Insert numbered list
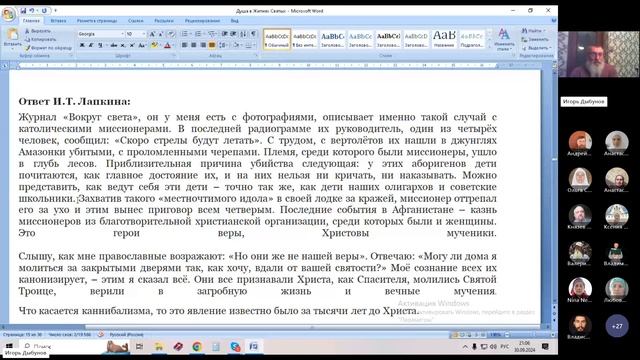This screenshot has width=640, height=360. point(198,34)
